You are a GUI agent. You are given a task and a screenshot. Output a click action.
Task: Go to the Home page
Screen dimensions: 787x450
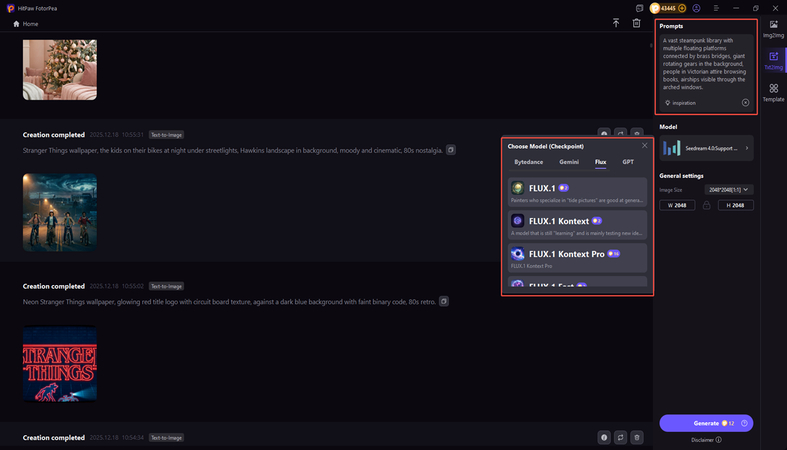point(26,24)
